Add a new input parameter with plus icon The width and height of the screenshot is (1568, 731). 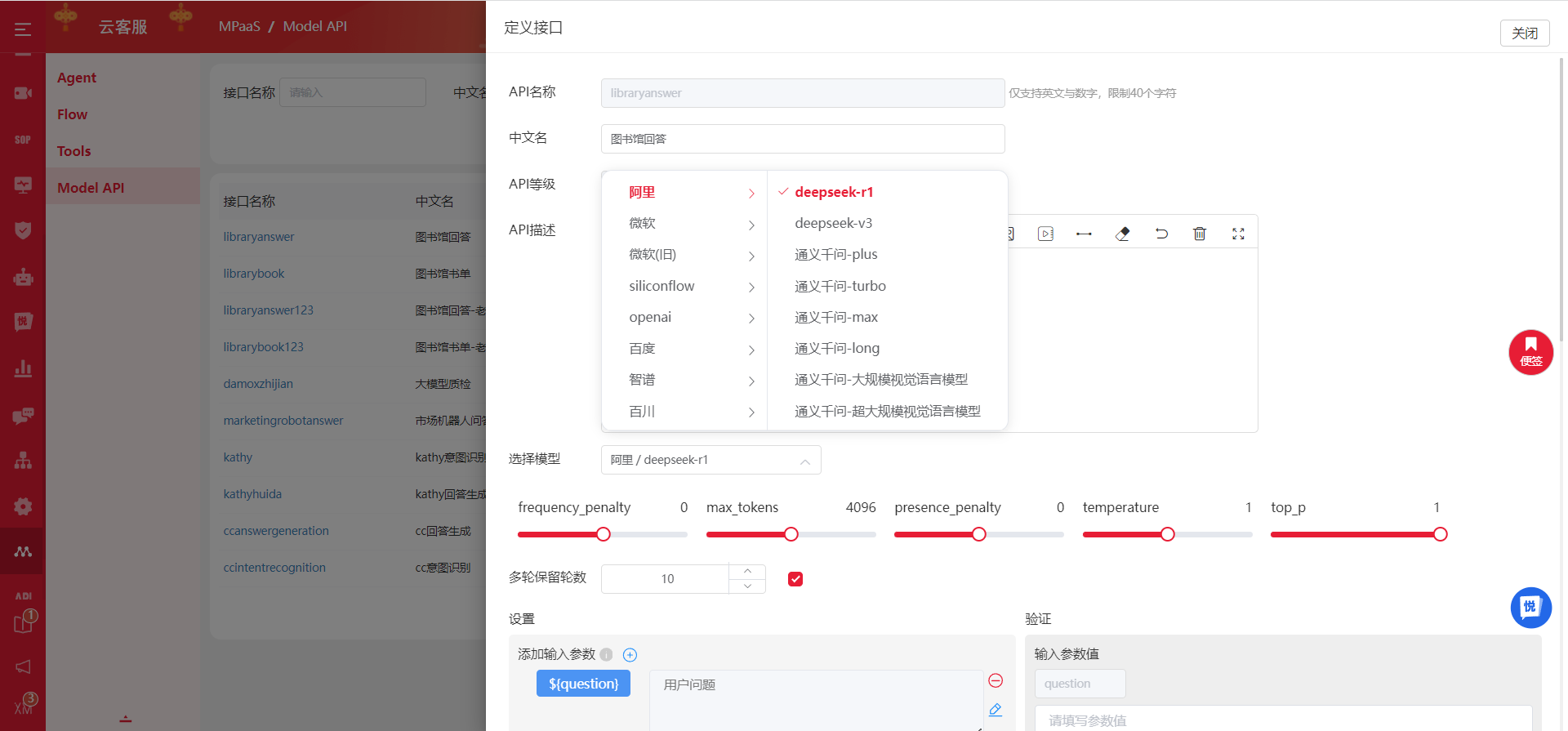click(630, 655)
